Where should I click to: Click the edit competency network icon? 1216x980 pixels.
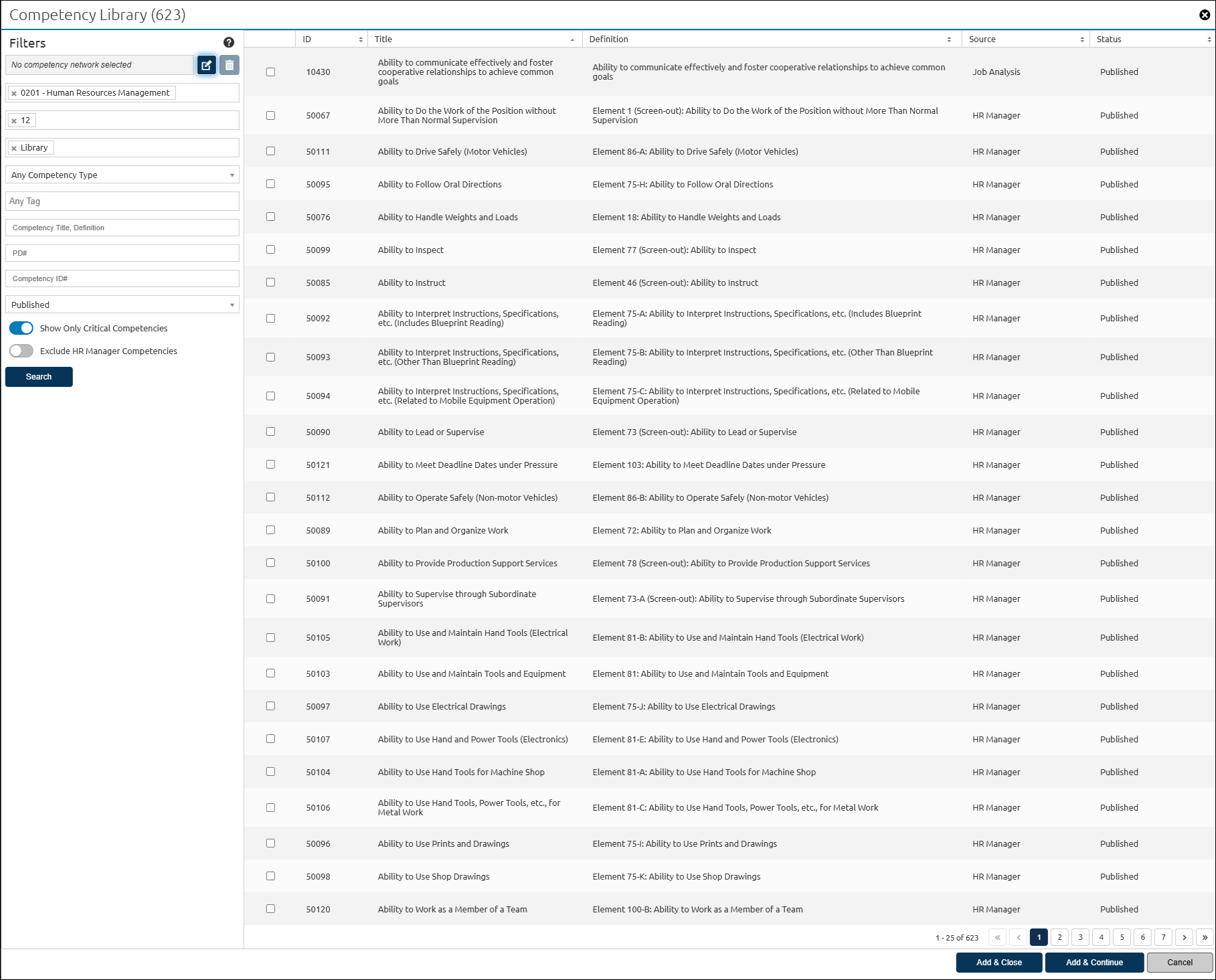(207, 65)
